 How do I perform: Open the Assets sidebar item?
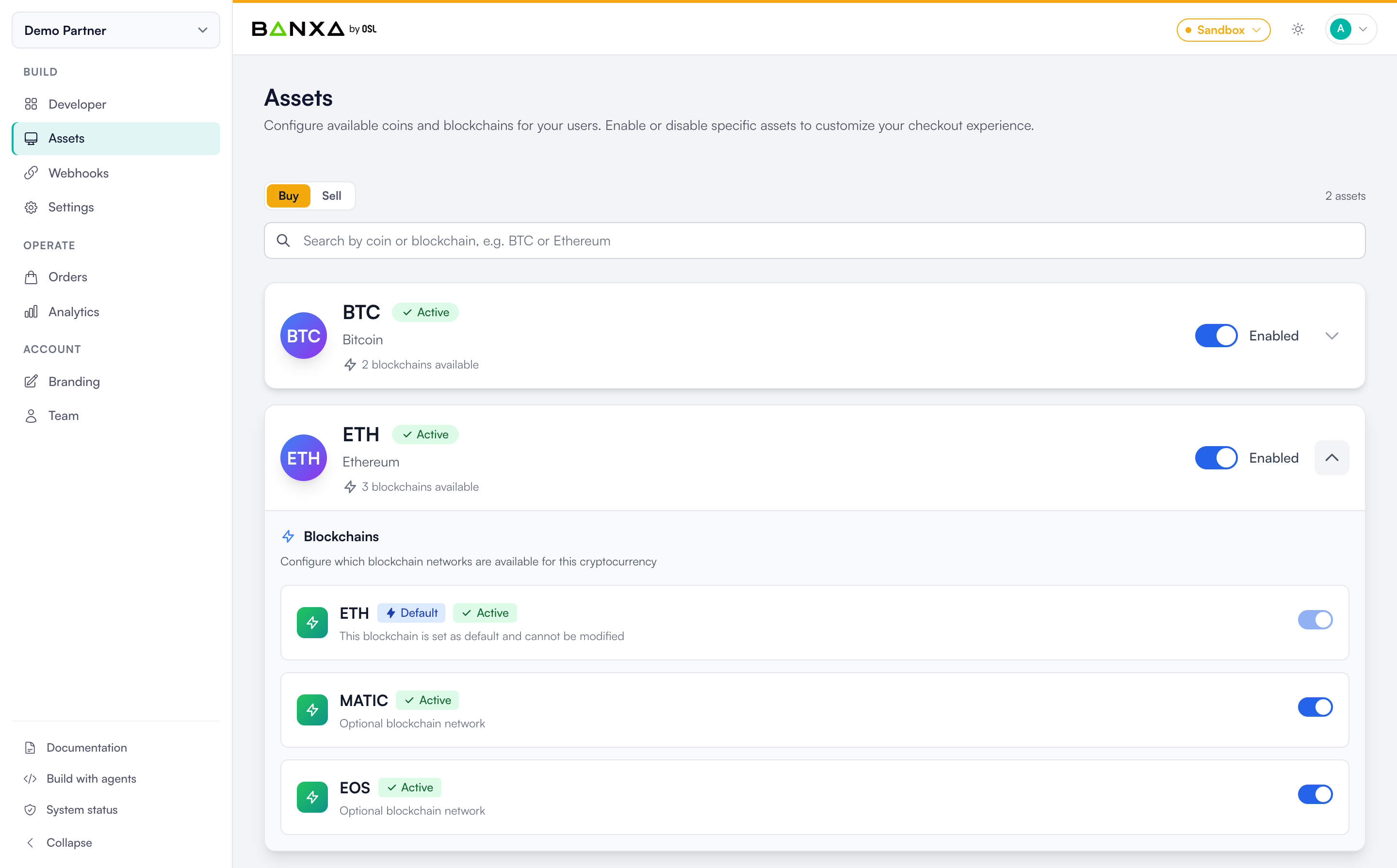click(x=116, y=138)
